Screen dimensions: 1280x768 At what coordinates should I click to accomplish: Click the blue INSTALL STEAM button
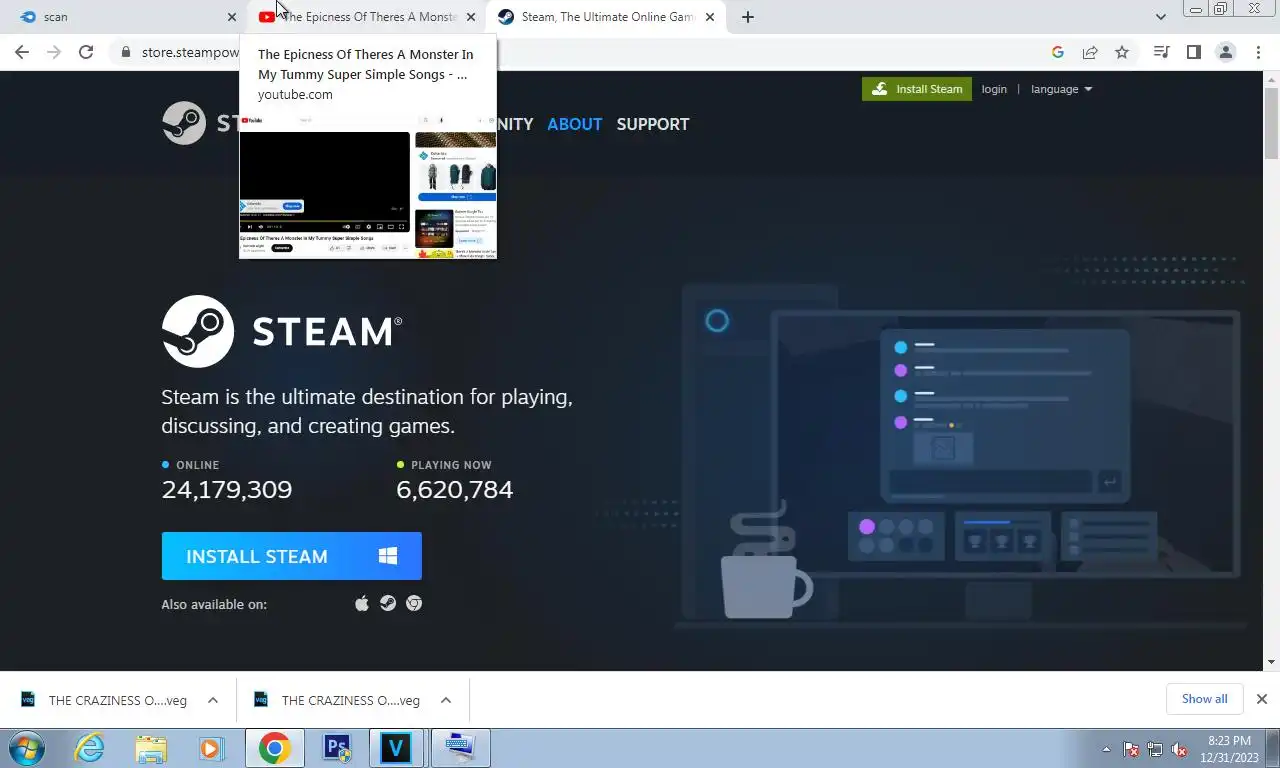tap(292, 556)
